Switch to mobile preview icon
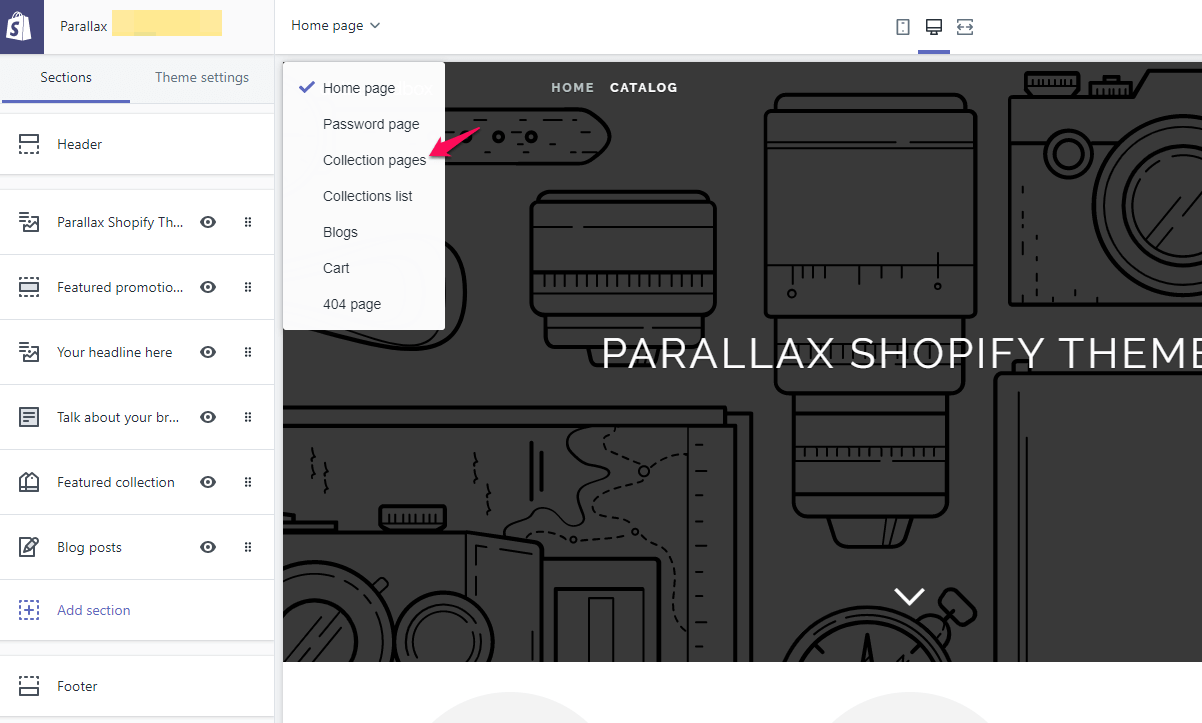 pyautogui.click(x=903, y=27)
